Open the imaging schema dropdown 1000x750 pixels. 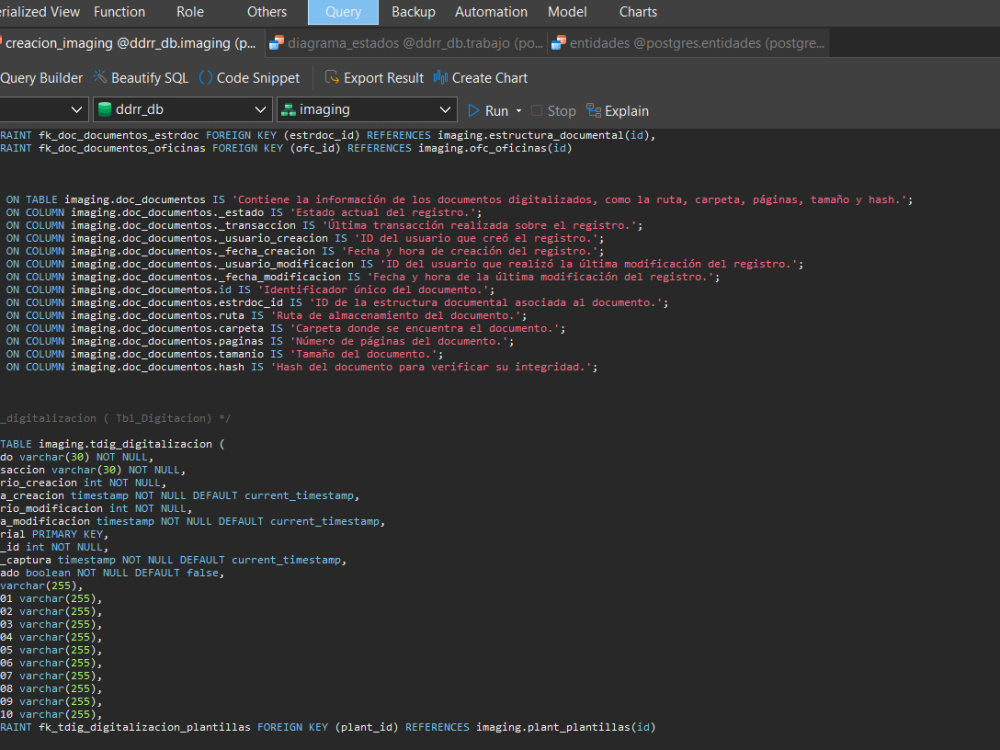pyautogui.click(x=367, y=110)
